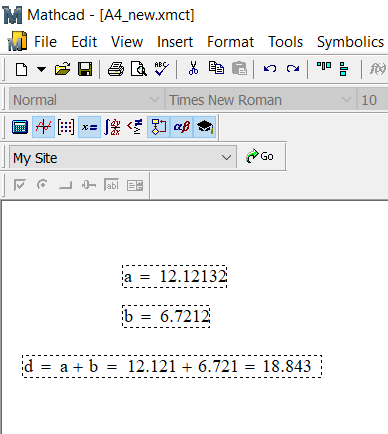The height and width of the screenshot is (434, 388).
Task: Click the Check Spelling icon
Action: [x=162, y=69]
